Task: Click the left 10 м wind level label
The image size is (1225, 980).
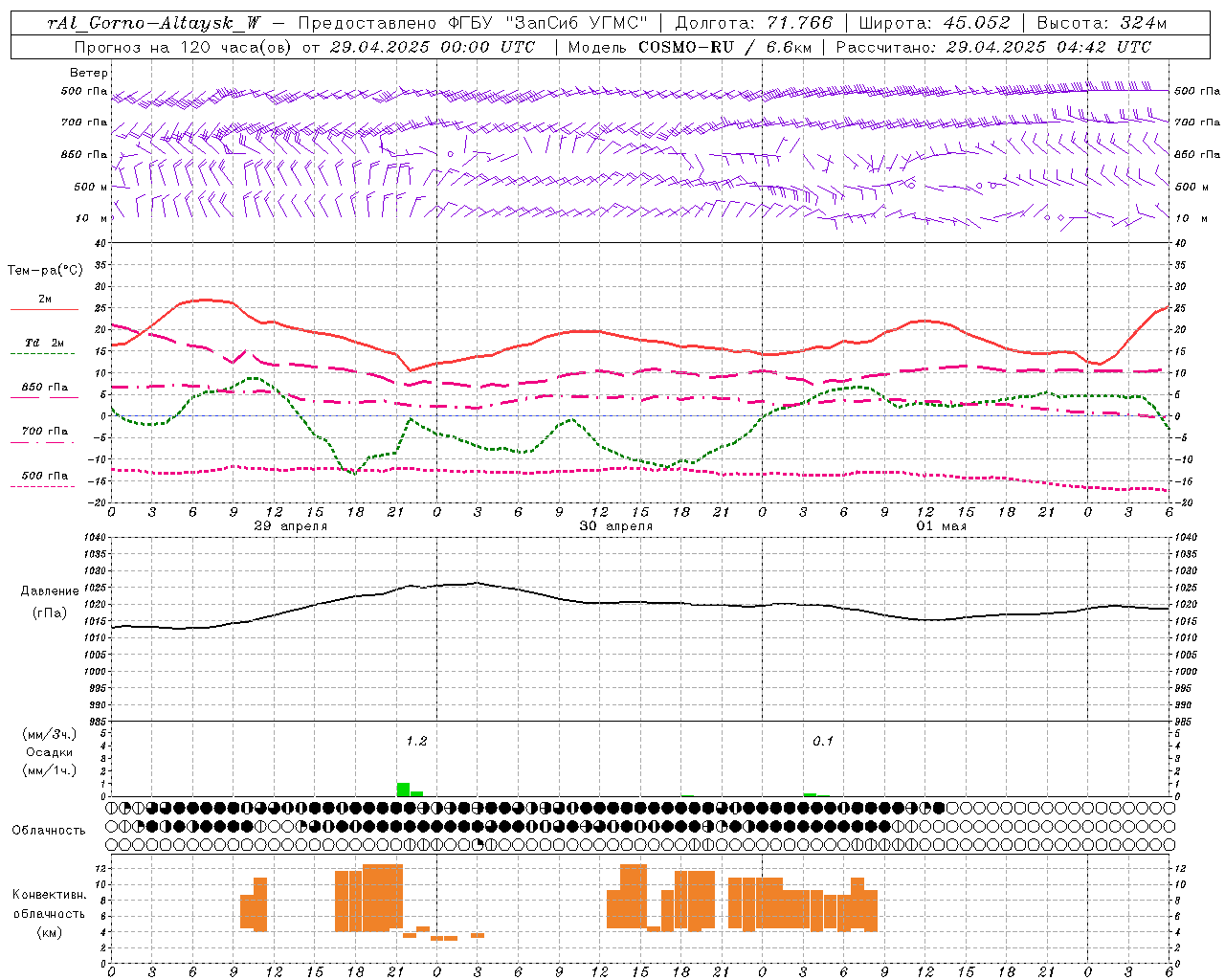Action: (x=92, y=219)
